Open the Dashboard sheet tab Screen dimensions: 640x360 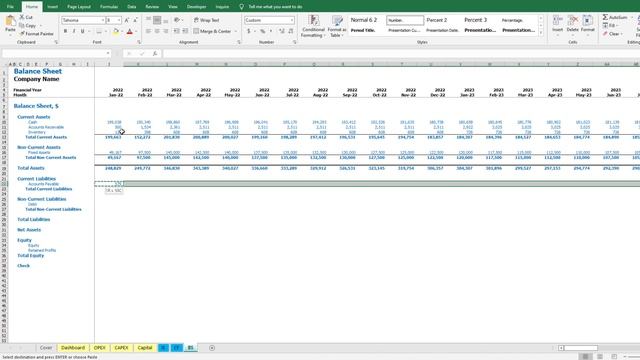click(x=73, y=348)
